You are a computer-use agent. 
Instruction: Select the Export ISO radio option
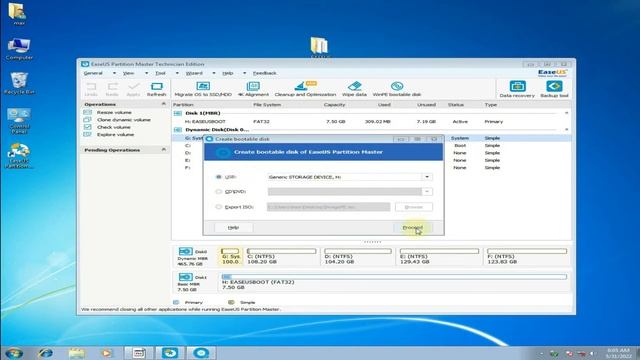click(x=218, y=207)
